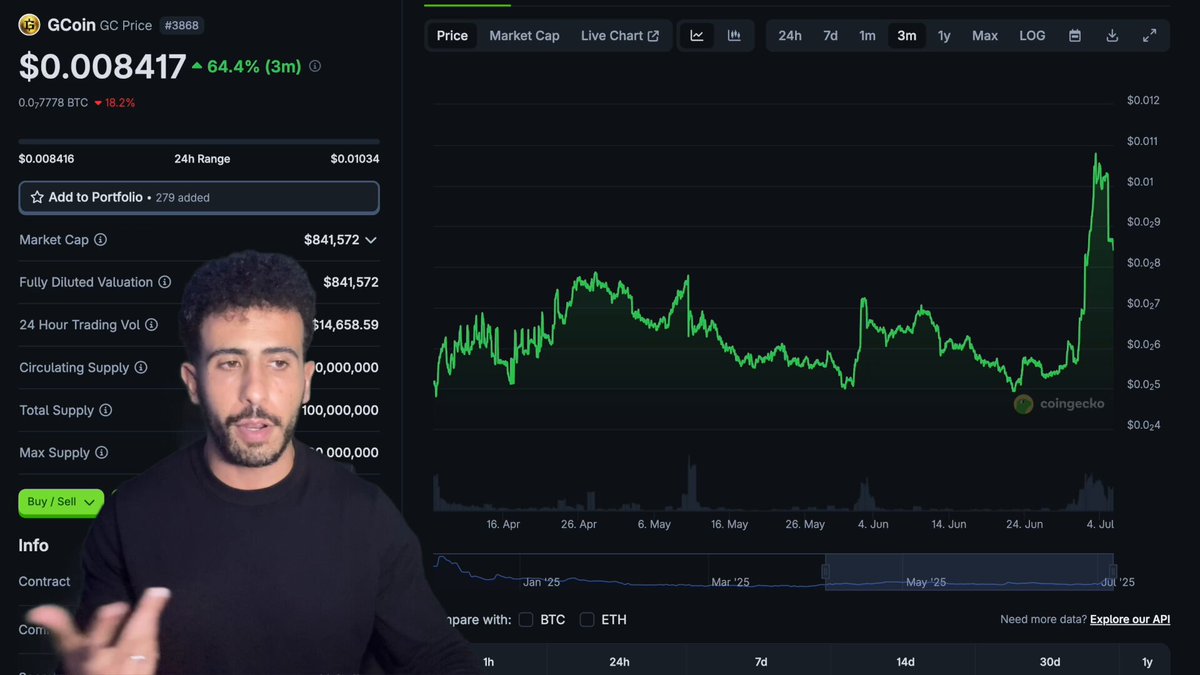Click the left handle of range navigator
Image resolution: width=1200 pixels, height=675 pixels.
click(x=826, y=571)
